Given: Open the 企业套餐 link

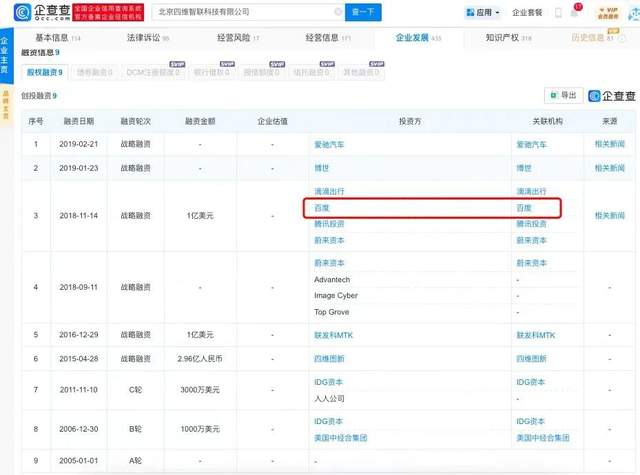Looking at the screenshot, I should (527, 14).
